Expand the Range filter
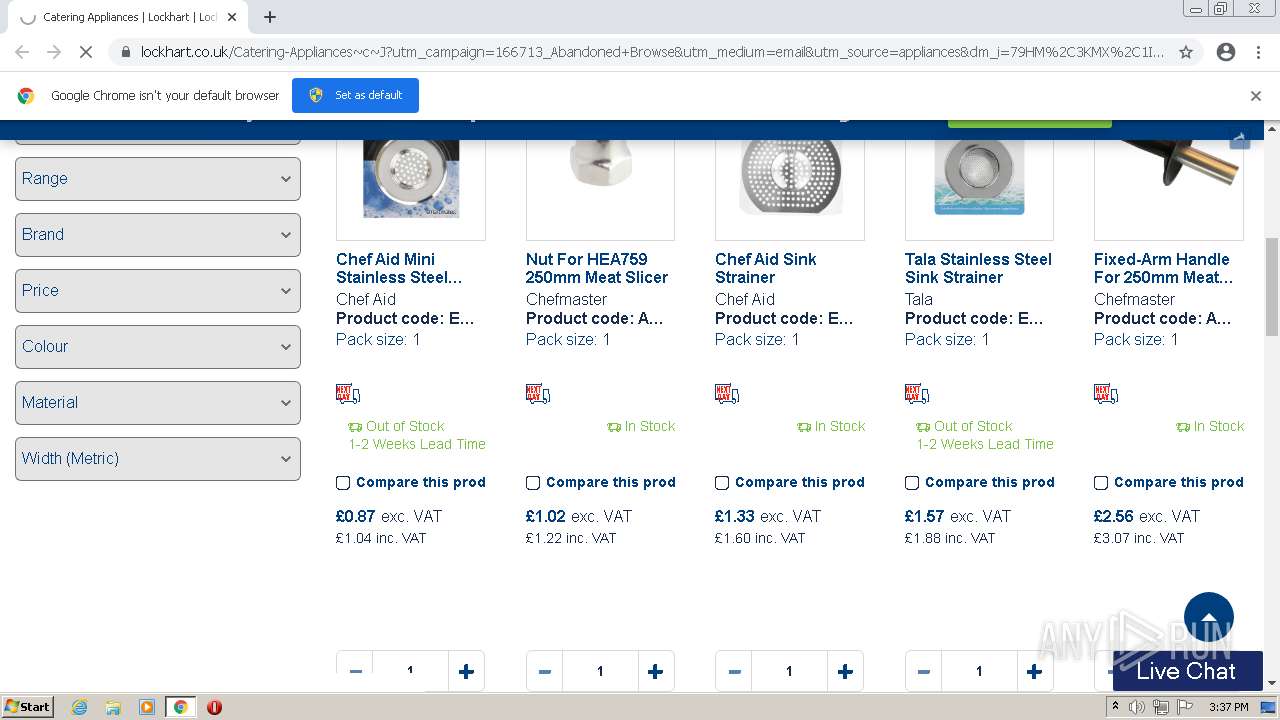 tap(158, 179)
